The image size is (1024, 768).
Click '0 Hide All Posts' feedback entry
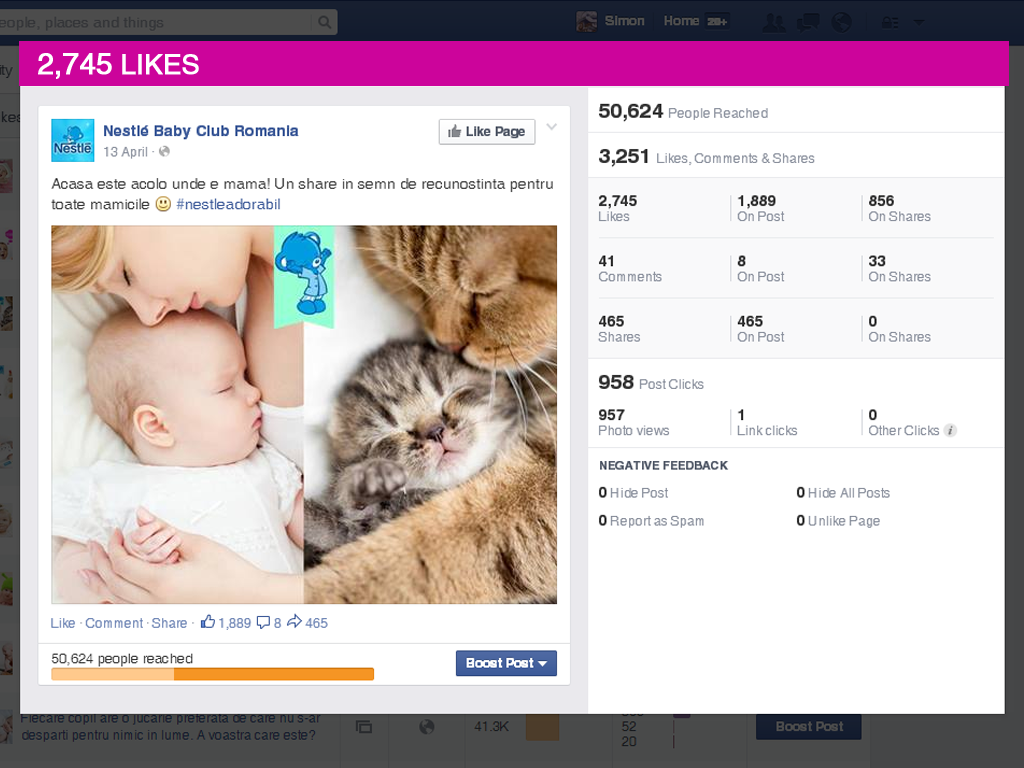click(843, 492)
